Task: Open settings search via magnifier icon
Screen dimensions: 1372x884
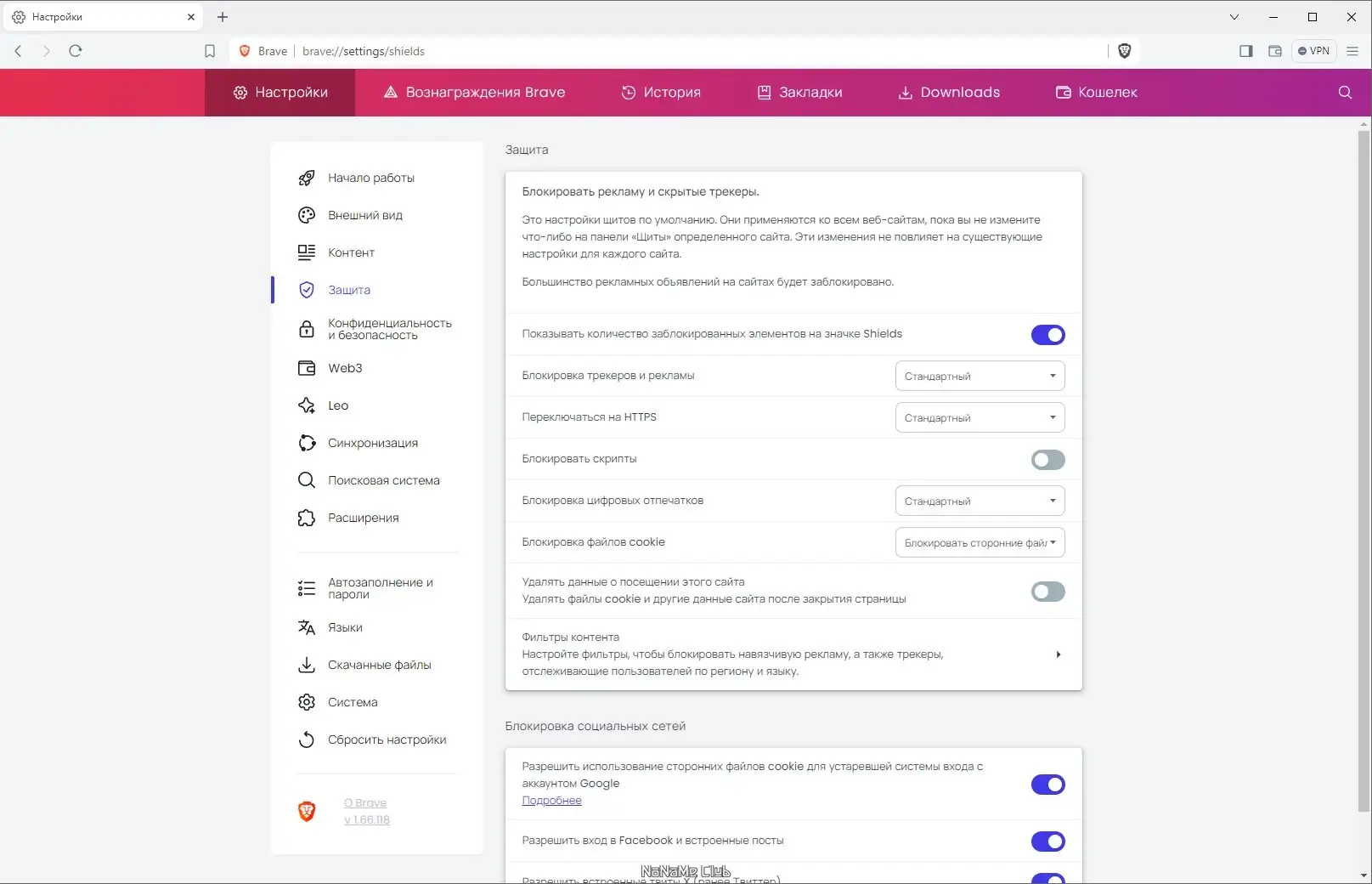Action: [1344, 92]
